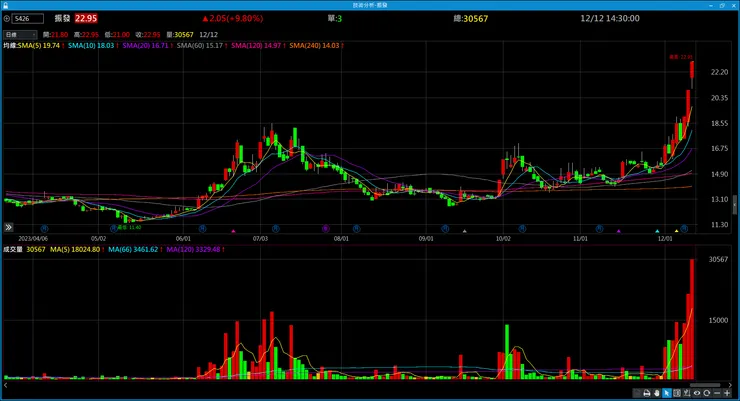Click the print chart icon
The height and width of the screenshot is (401, 740).
coord(647,393)
